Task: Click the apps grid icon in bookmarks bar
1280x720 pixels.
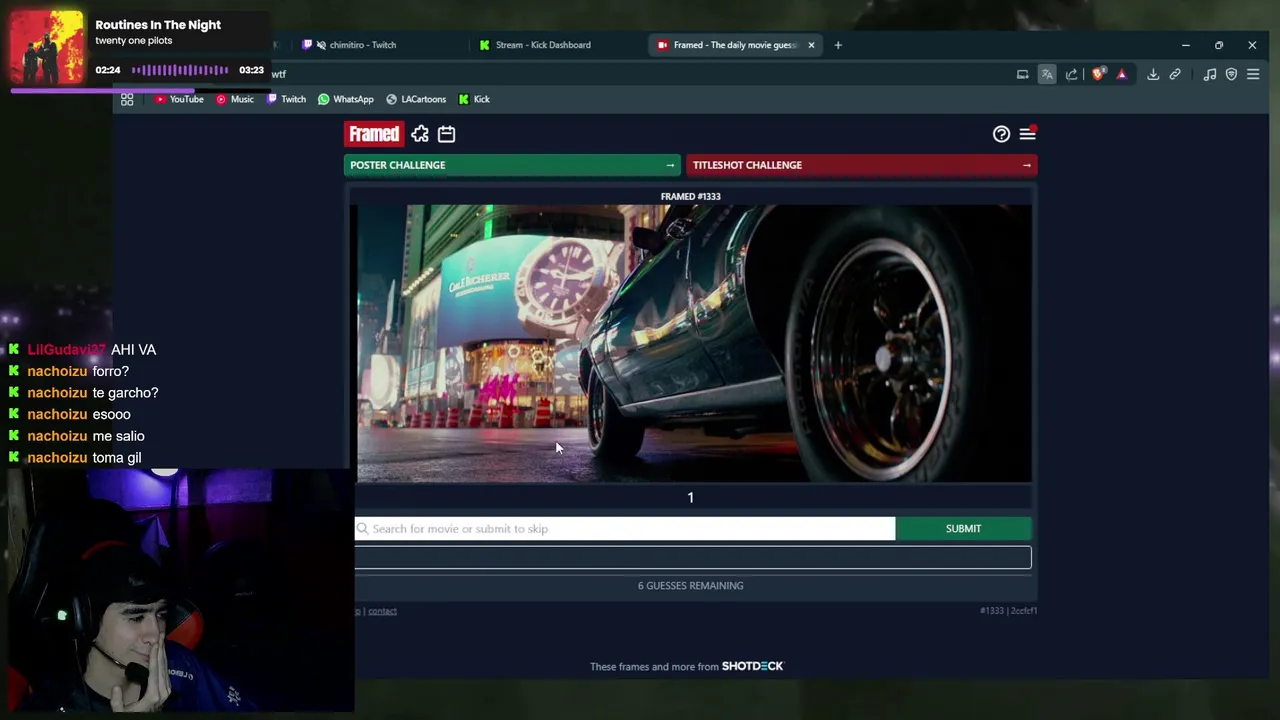Action: pyautogui.click(x=127, y=99)
